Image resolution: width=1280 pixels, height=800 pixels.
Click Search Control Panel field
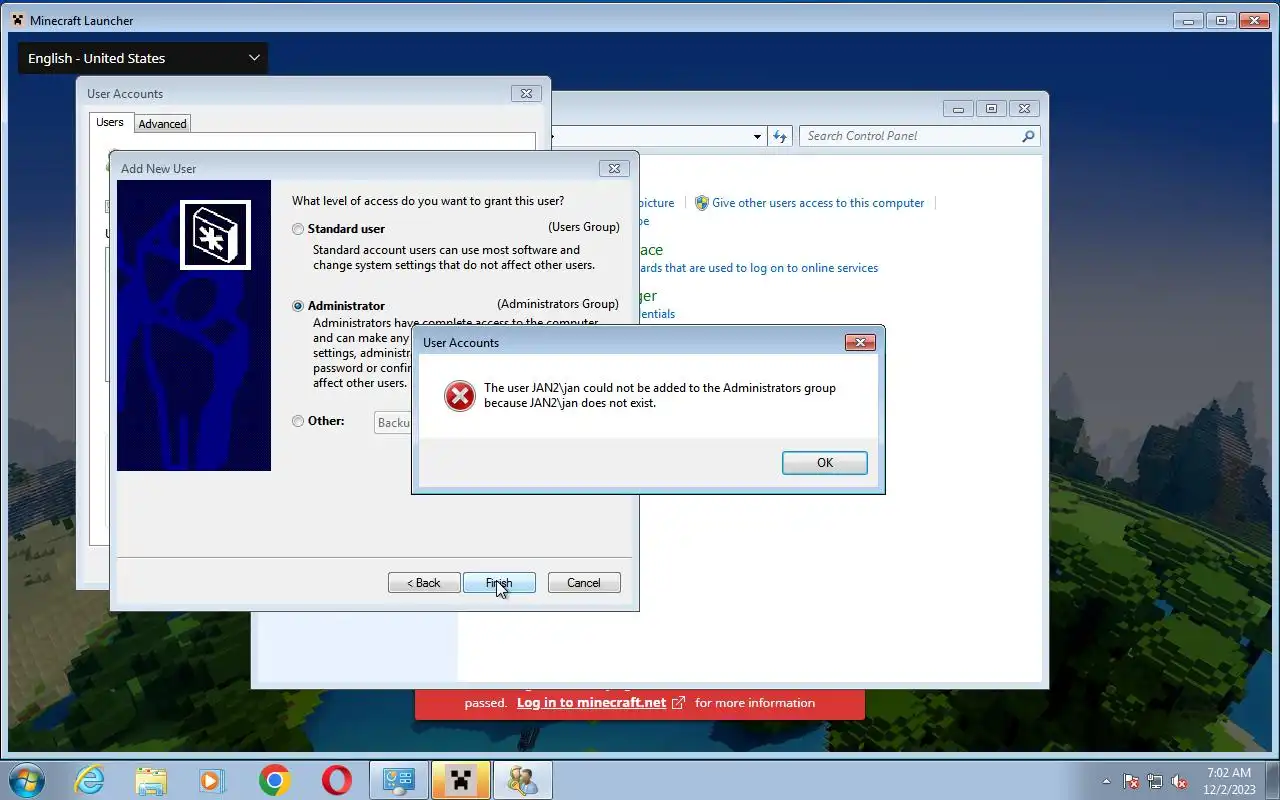click(x=910, y=136)
